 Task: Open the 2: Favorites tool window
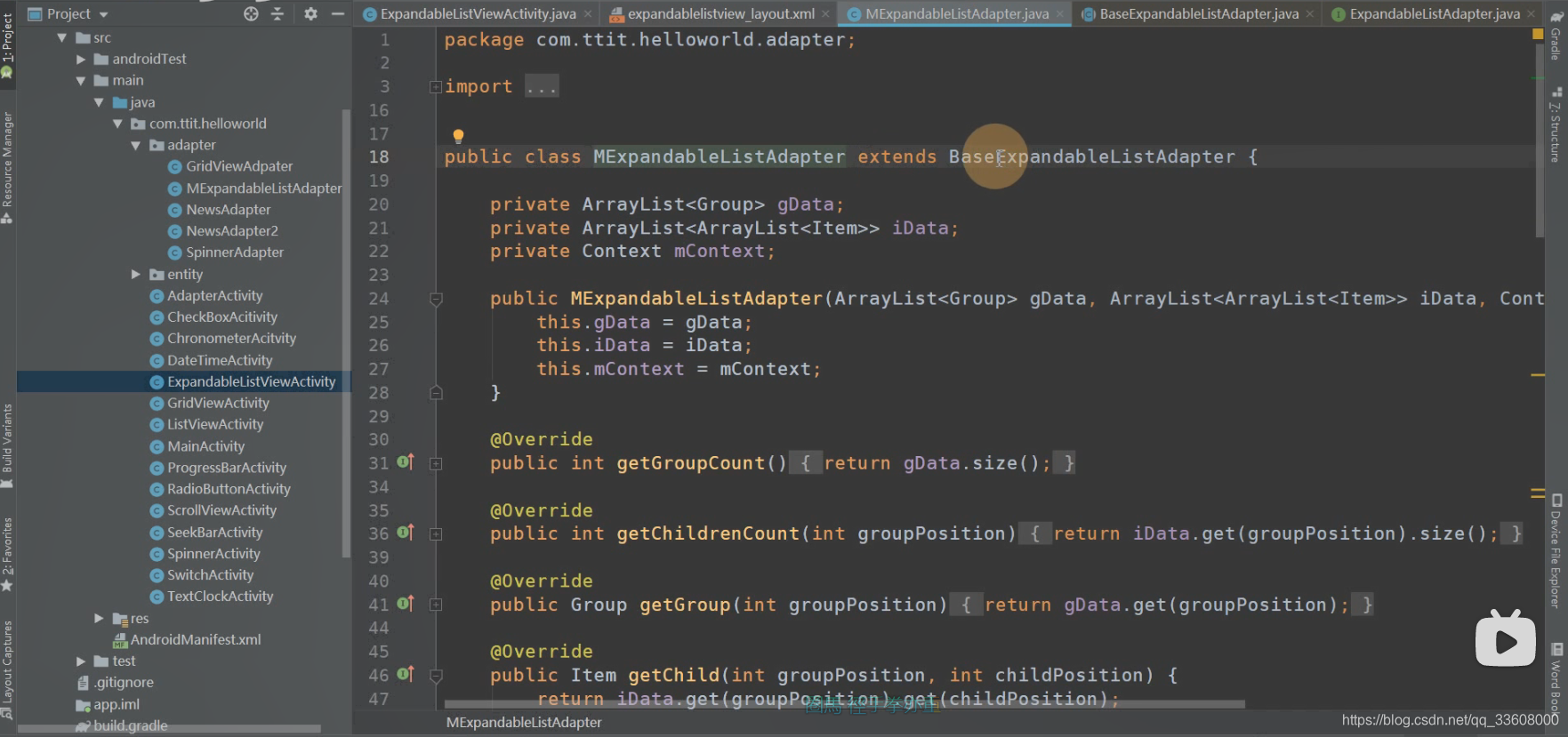(x=7, y=554)
